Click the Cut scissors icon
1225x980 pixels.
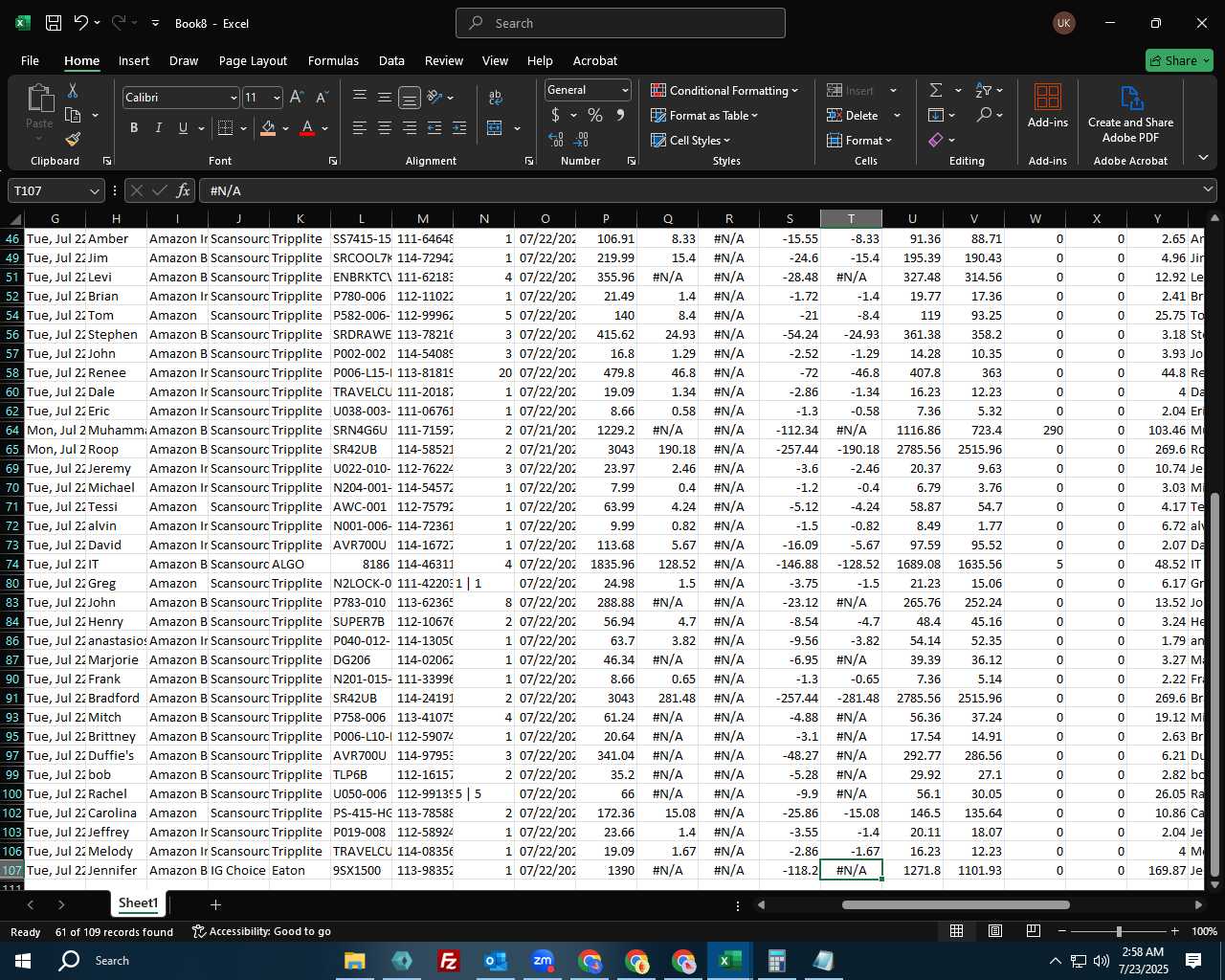[x=73, y=90]
